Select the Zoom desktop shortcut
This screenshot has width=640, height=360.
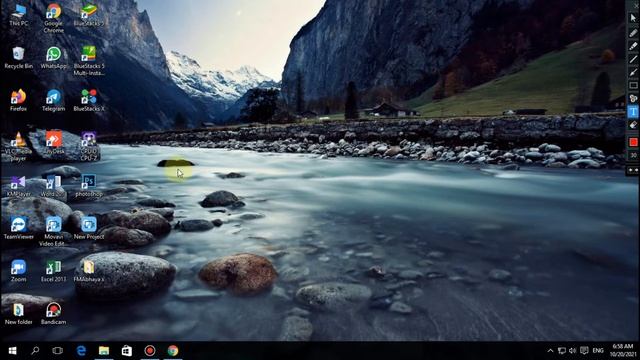18,271
